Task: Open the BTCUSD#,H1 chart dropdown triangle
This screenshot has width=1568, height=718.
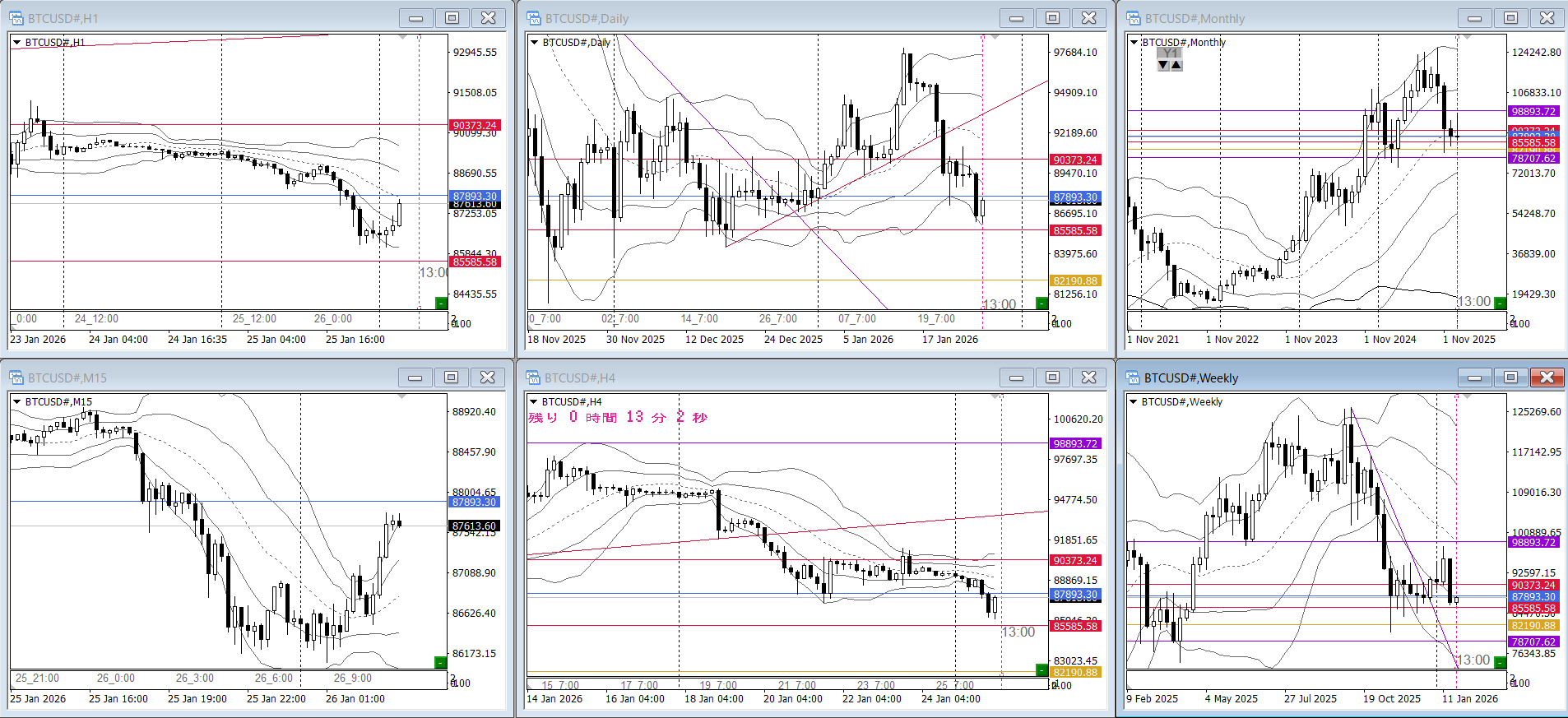Action: 16,43
